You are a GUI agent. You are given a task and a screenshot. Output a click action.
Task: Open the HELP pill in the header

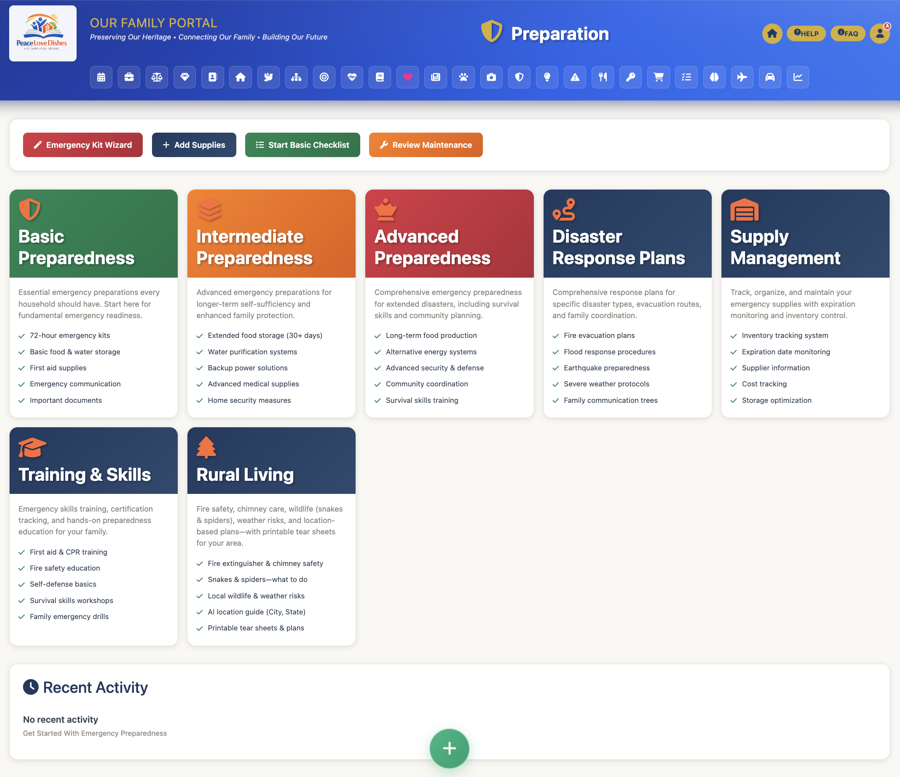coord(807,33)
